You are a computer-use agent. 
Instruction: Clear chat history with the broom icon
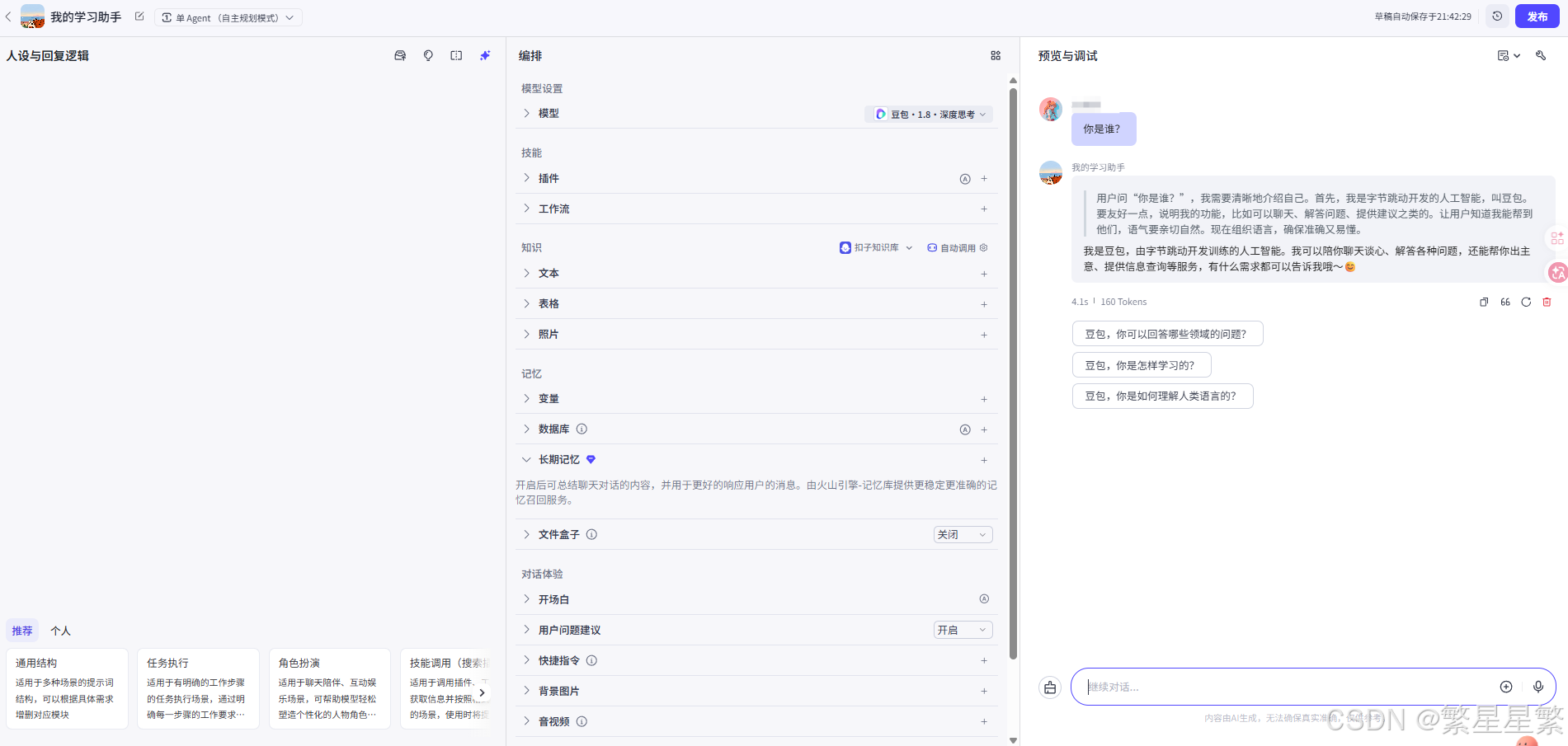[1050, 687]
